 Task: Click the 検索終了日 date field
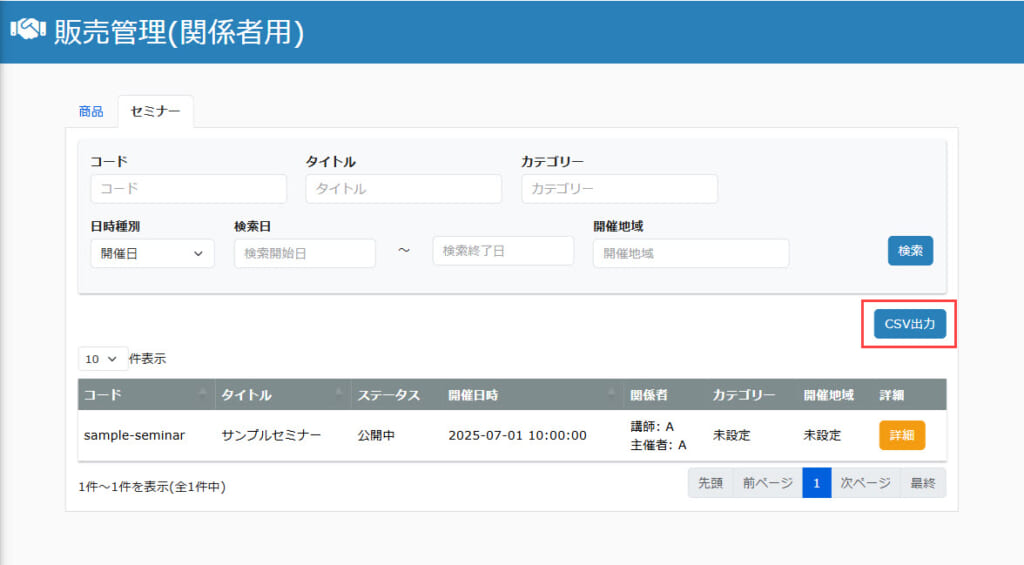click(x=504, y=251)
